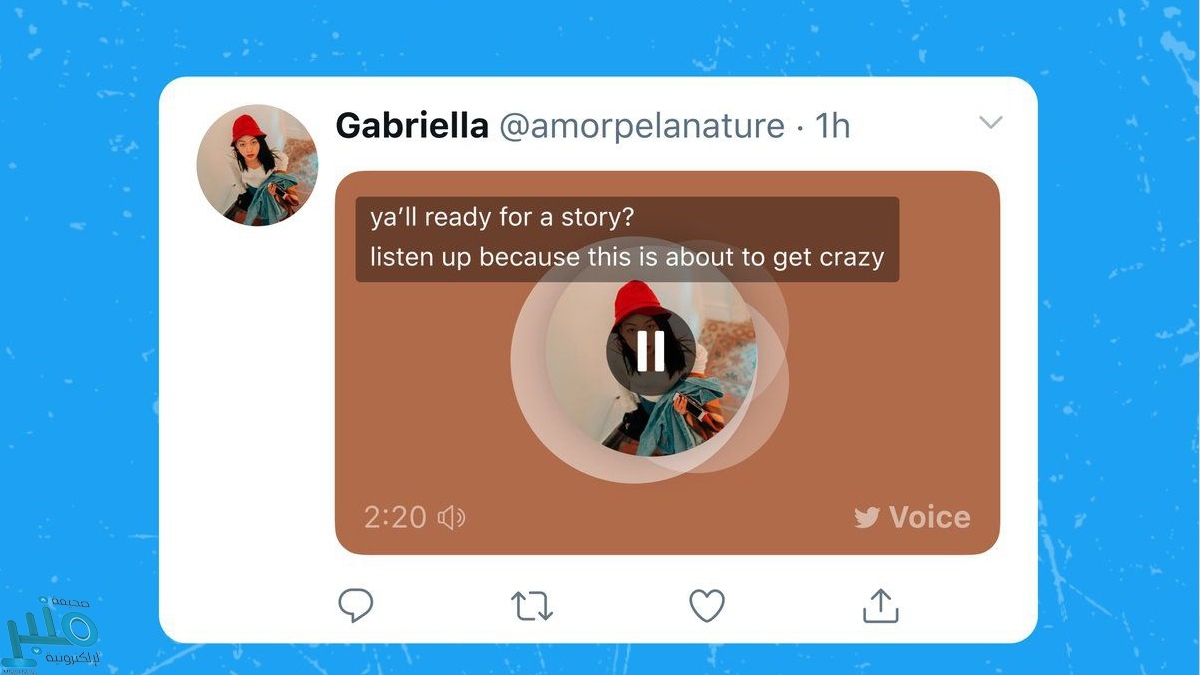
Task: Click caption line 'ya'll ready for a story?'
Action: click(x=502, y=218)
